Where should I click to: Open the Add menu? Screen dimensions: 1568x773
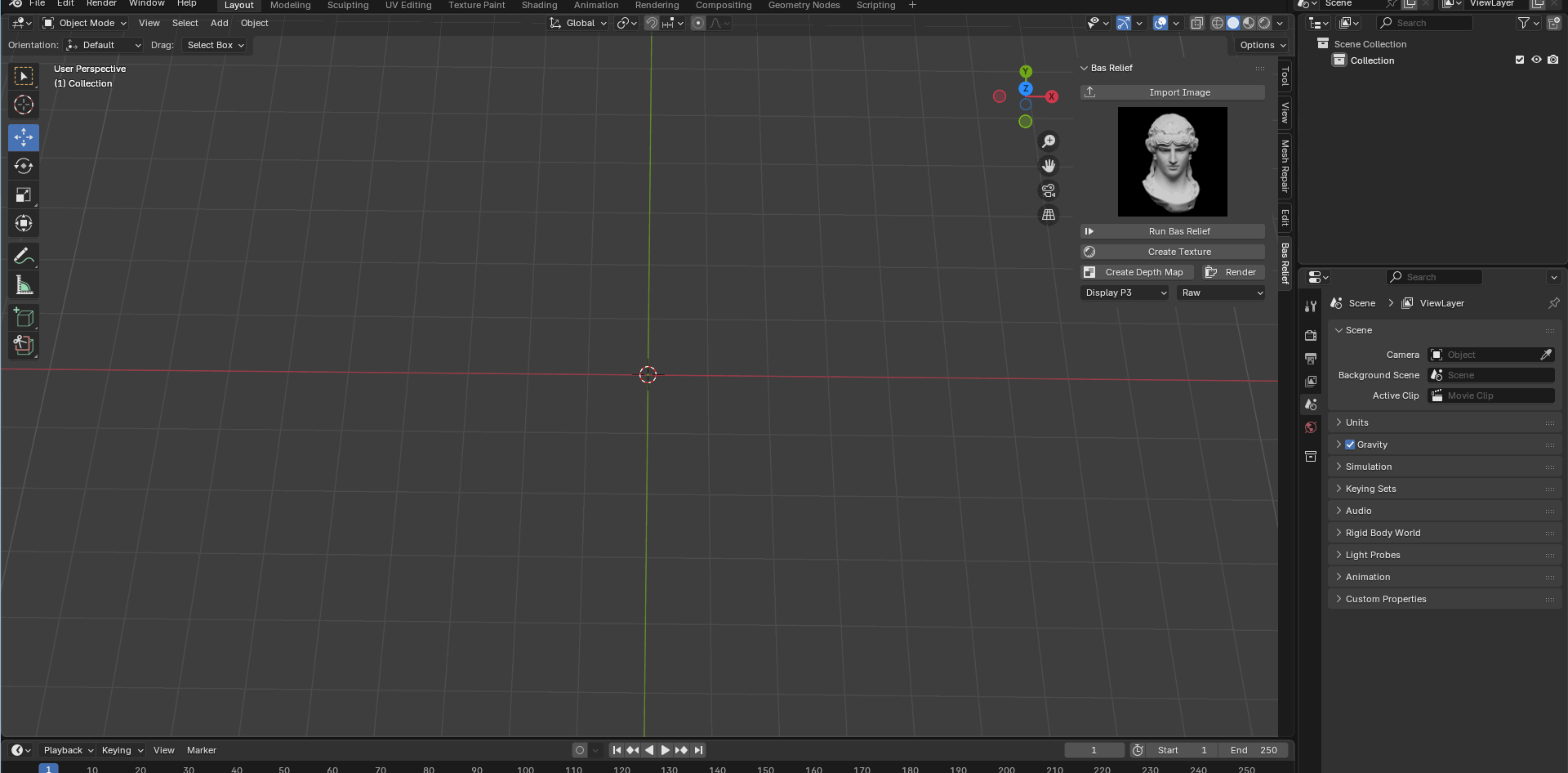point(219,23)
